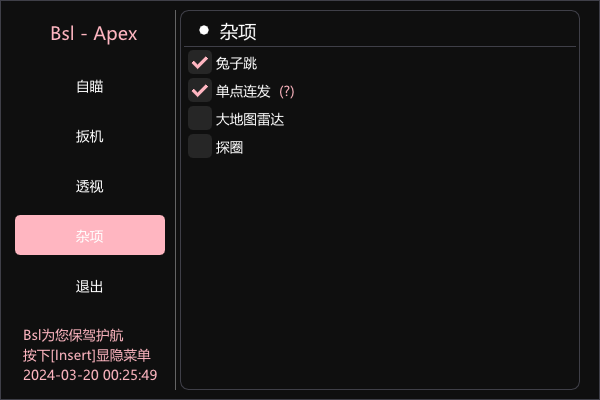Click the 2024-03-20 timestamp in the footer

tap(90, 375)
